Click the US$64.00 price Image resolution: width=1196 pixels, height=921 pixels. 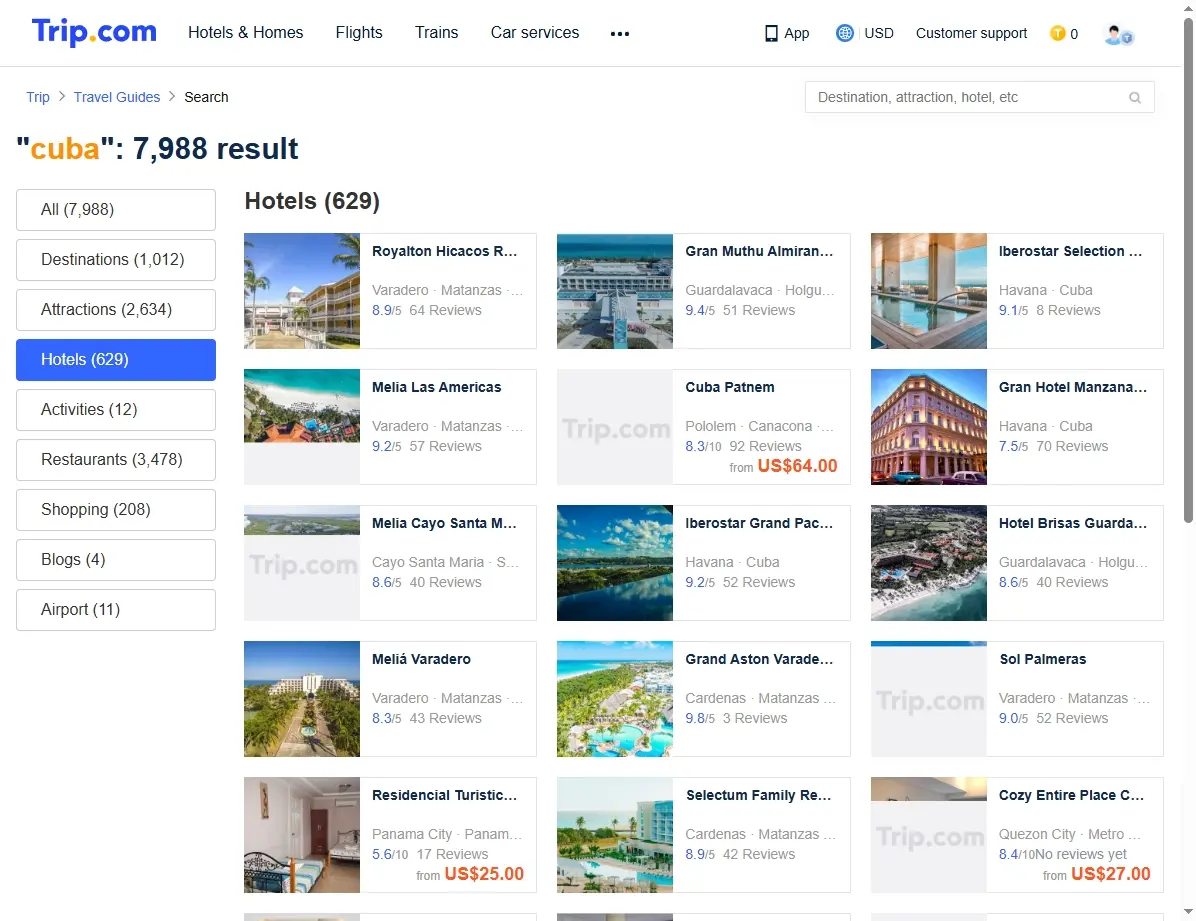point(797,465)
